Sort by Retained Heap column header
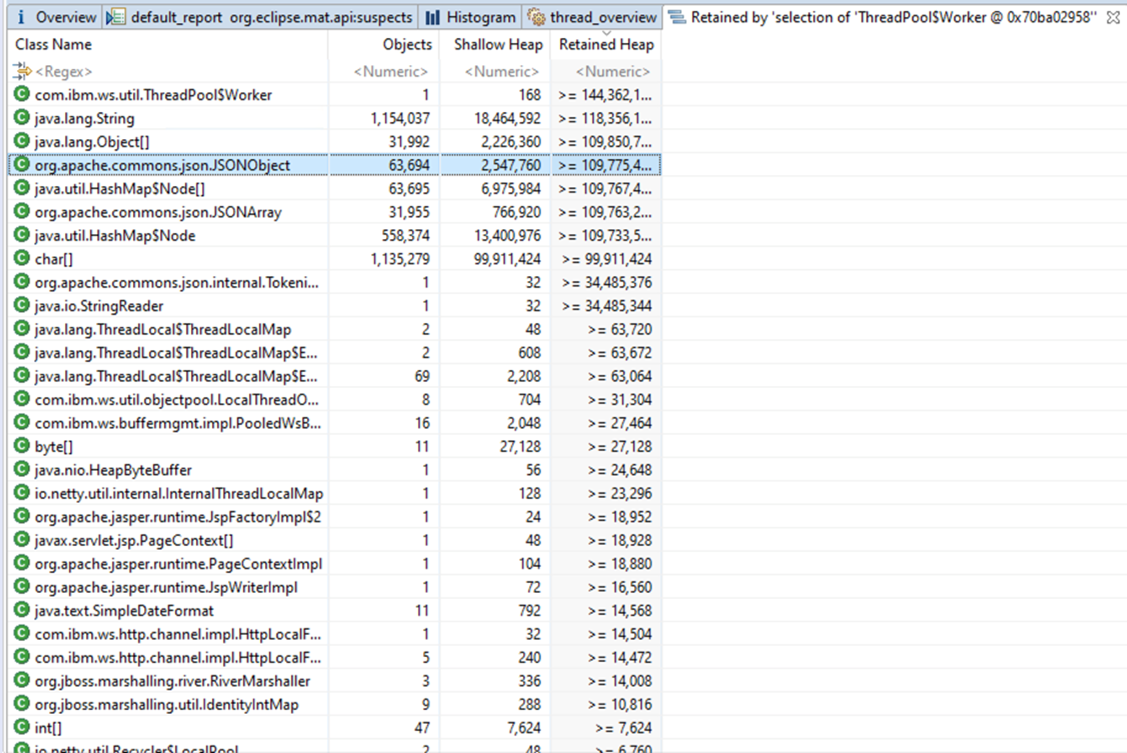1127x753 pixels. click(606, 45)
